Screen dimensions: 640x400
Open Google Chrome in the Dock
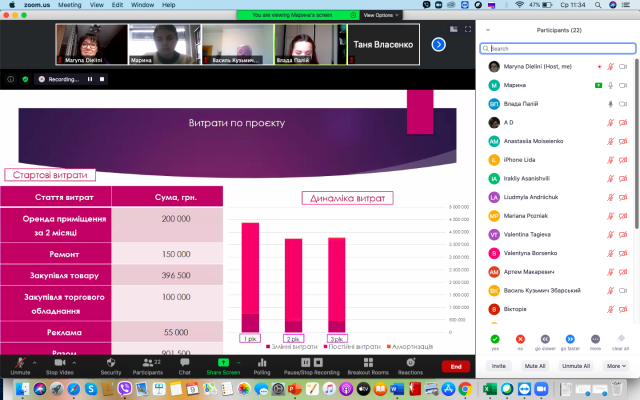coord(465,389)
